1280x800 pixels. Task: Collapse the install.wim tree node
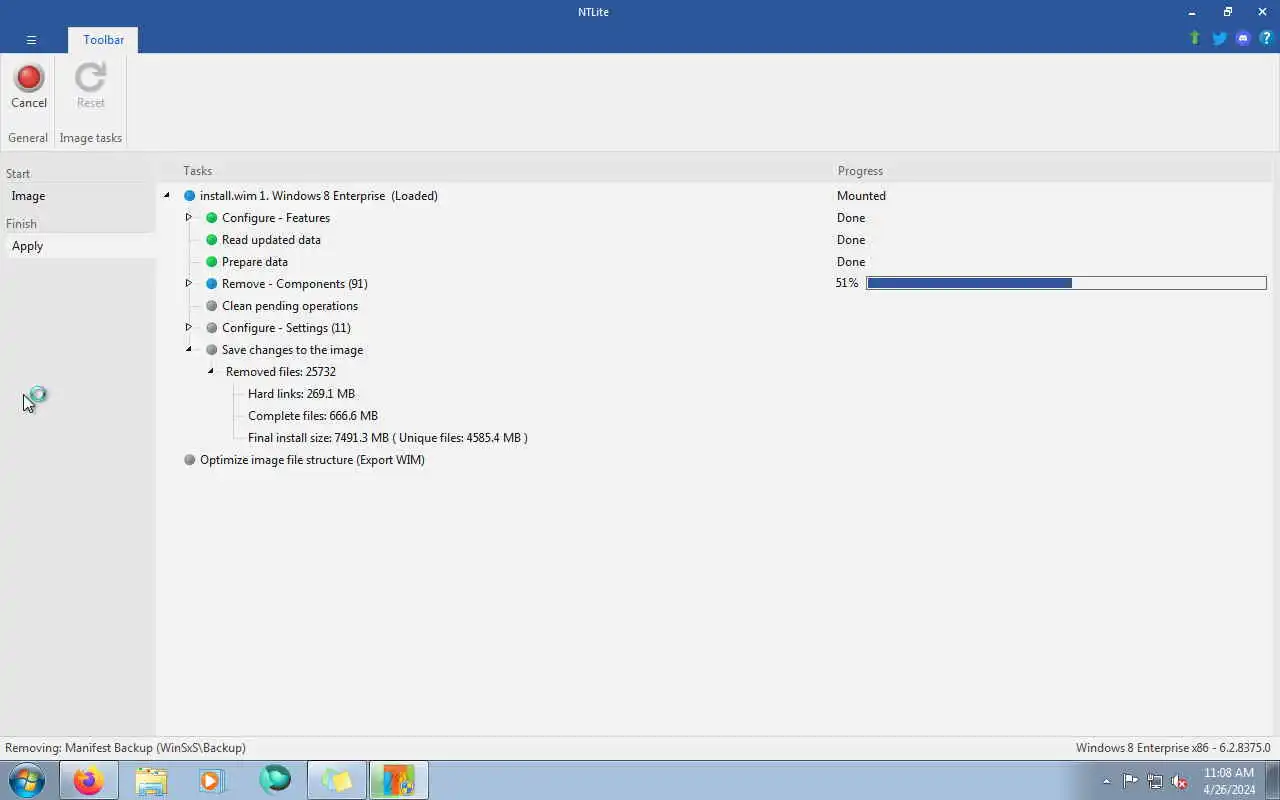(167, 196)
